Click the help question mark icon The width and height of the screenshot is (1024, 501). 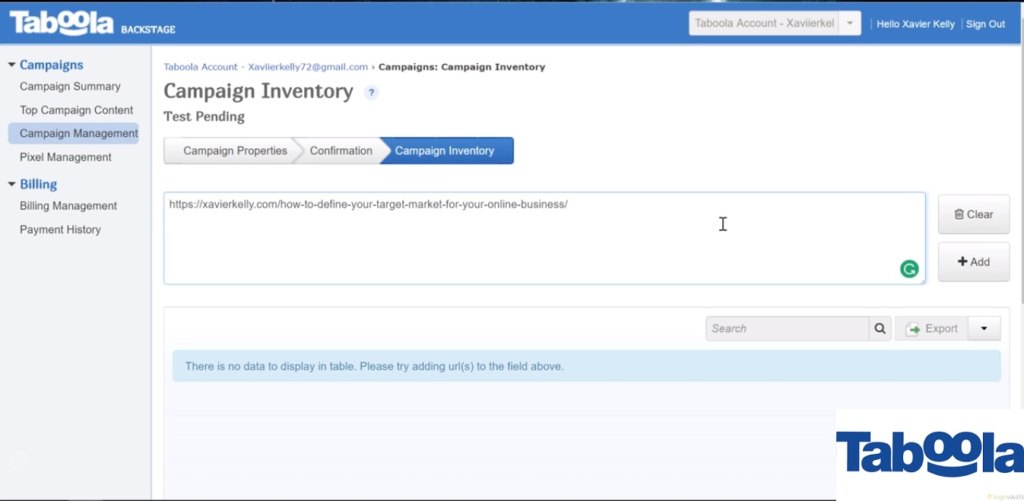click(x=371, y=93)
